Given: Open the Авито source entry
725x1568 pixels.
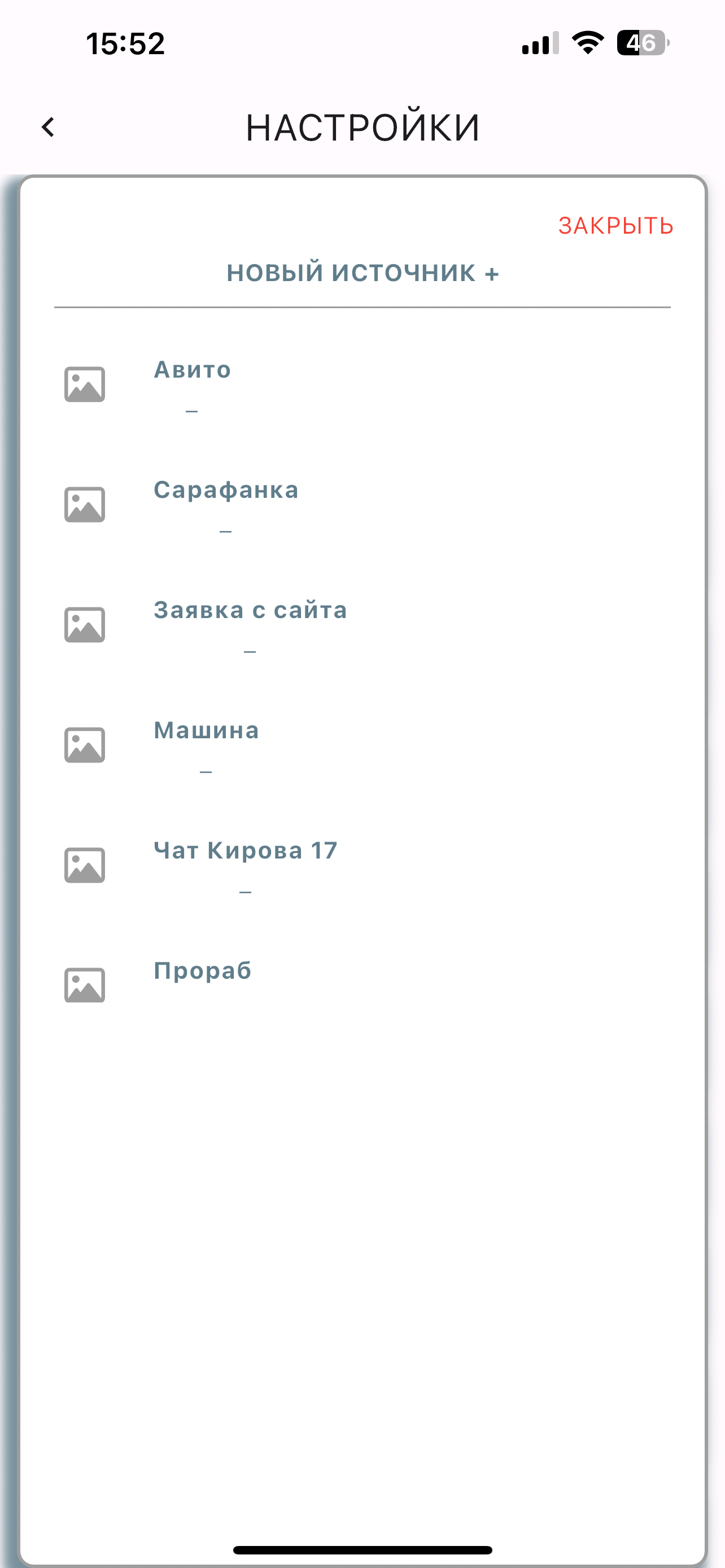Looking at the screenshot, I should pos(363,384).
